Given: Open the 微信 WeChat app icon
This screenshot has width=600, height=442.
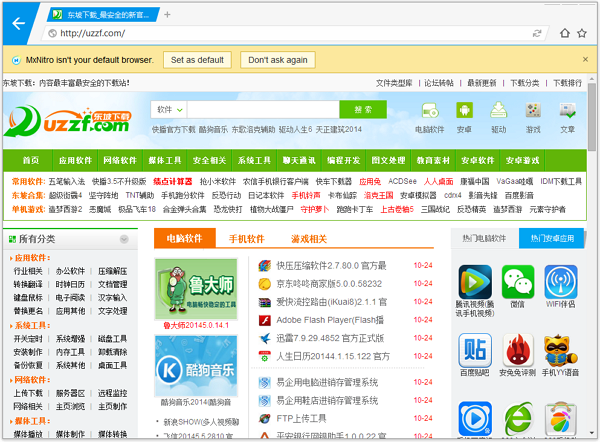Looking at the screenshot, I should tap(518, 282).
